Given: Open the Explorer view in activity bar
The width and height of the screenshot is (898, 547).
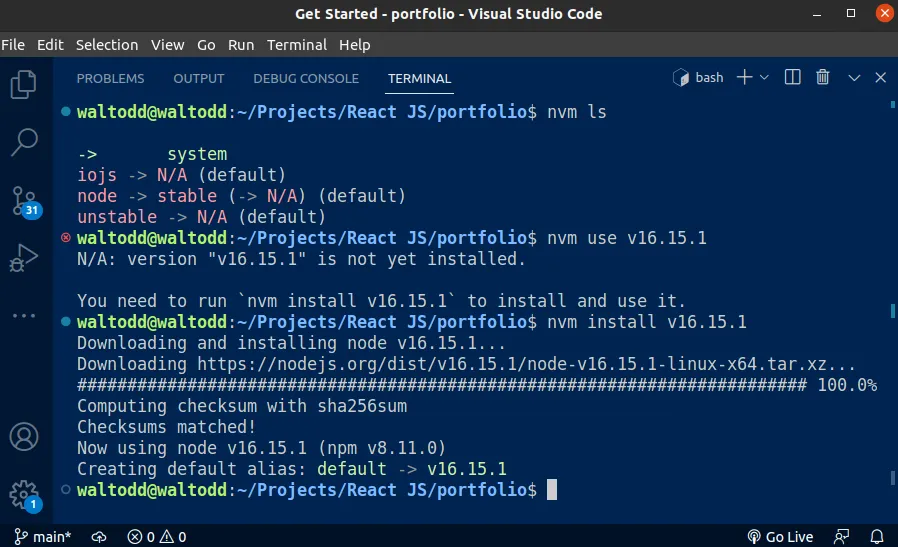Looking at the screenshot, I should [24, 85].
